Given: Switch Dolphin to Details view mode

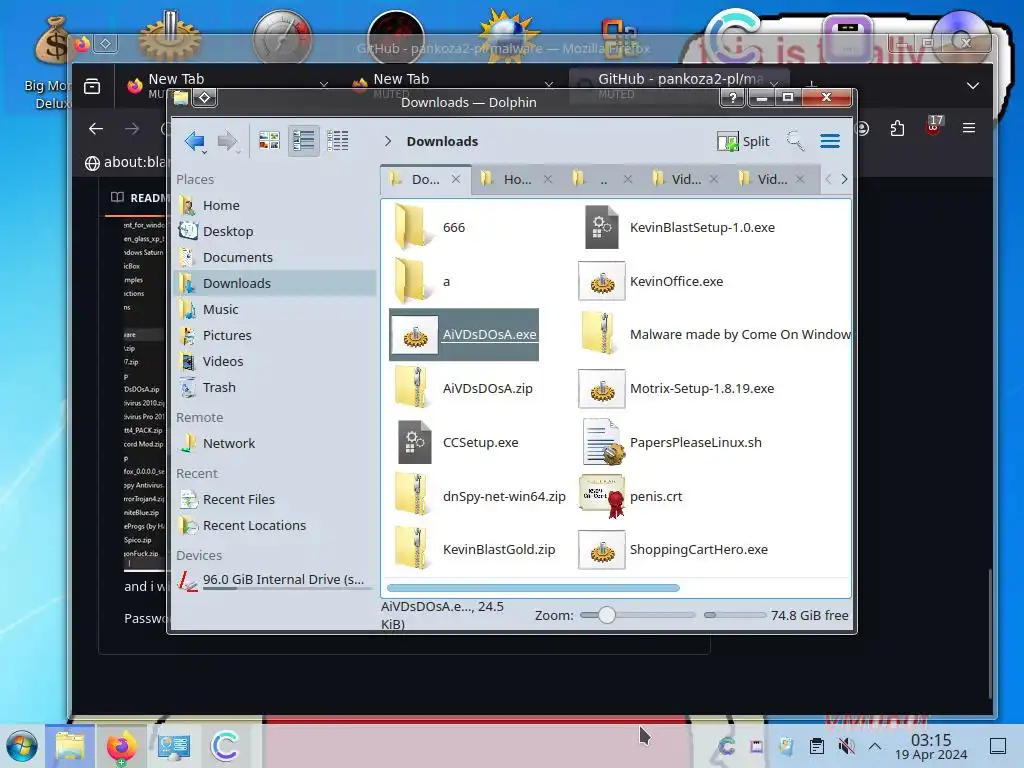Looking at the screenshot, I should tap(338, 140).
